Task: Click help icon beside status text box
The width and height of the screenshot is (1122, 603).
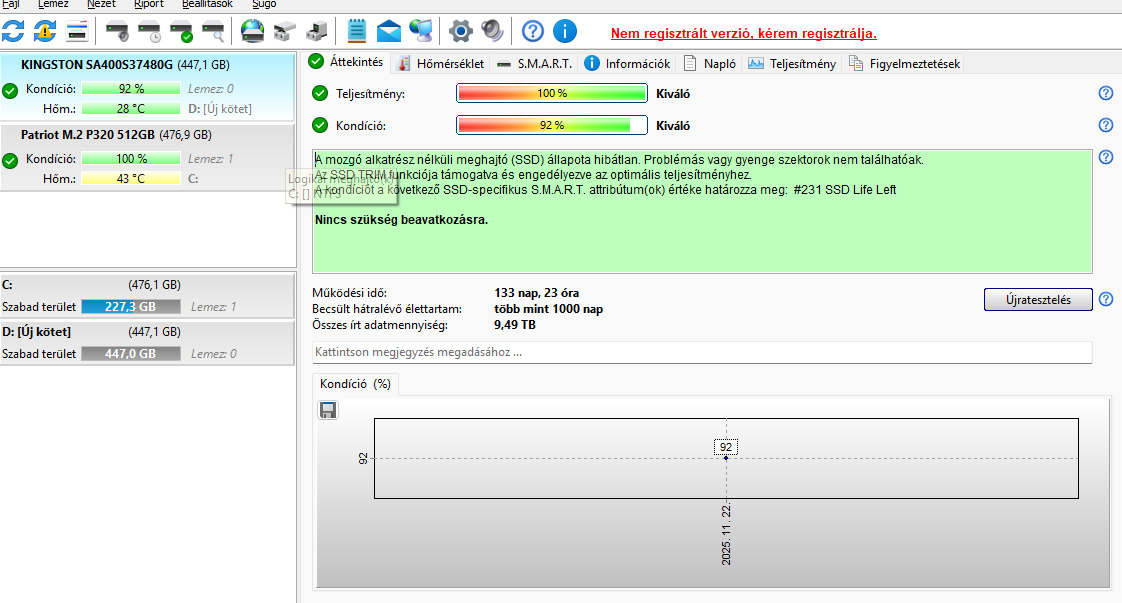Action: click(1106, 157)
